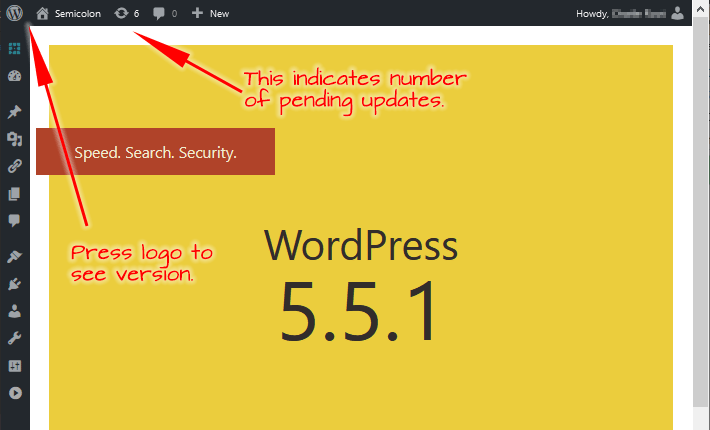The height and width of the screenshot is (430, 710).
Task: Open Appearance via paintbrush icon
Action: click(14, 257)
